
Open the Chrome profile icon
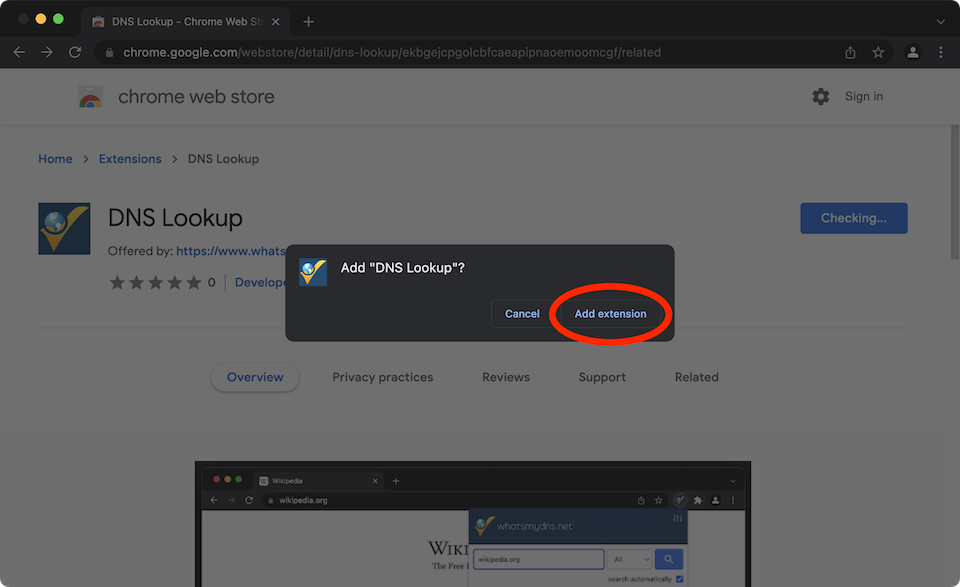(912, 52)
